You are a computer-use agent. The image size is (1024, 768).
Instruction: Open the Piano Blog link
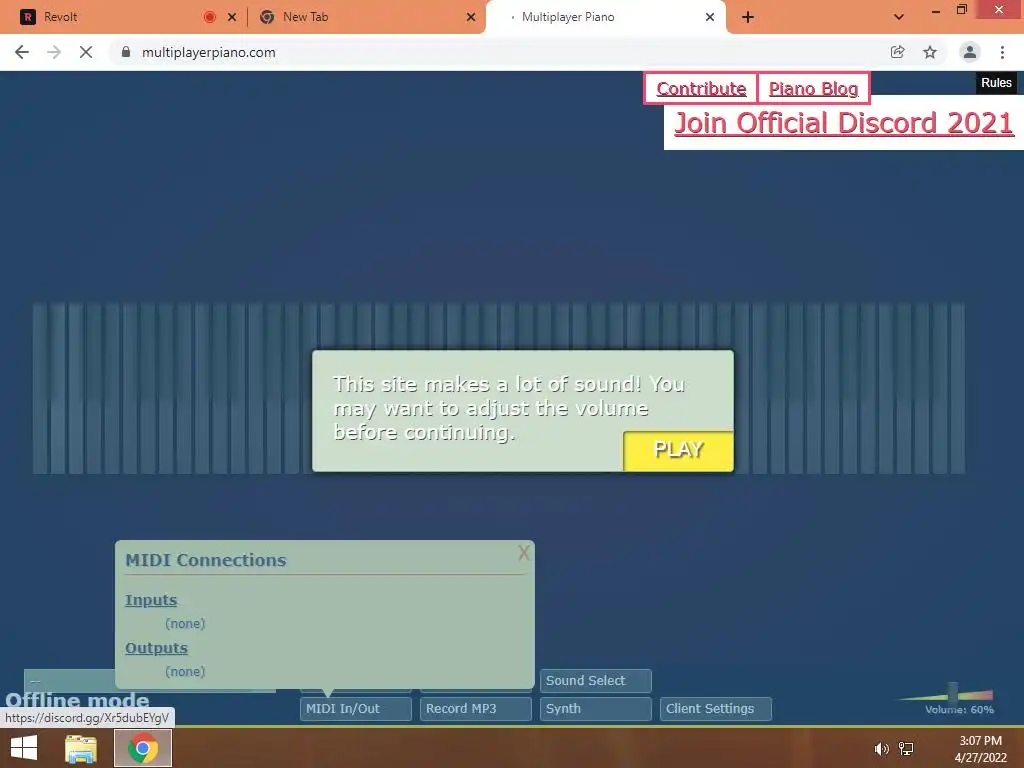pos(813,88)
